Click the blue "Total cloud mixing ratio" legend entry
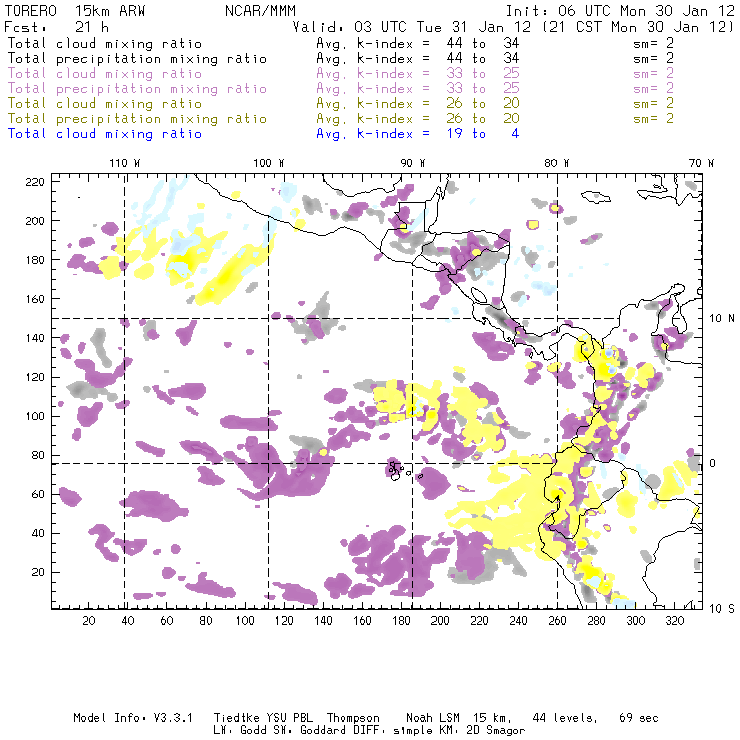Image resolution: width=740 pixels, height=740 pixels. [x=105, y=134]
